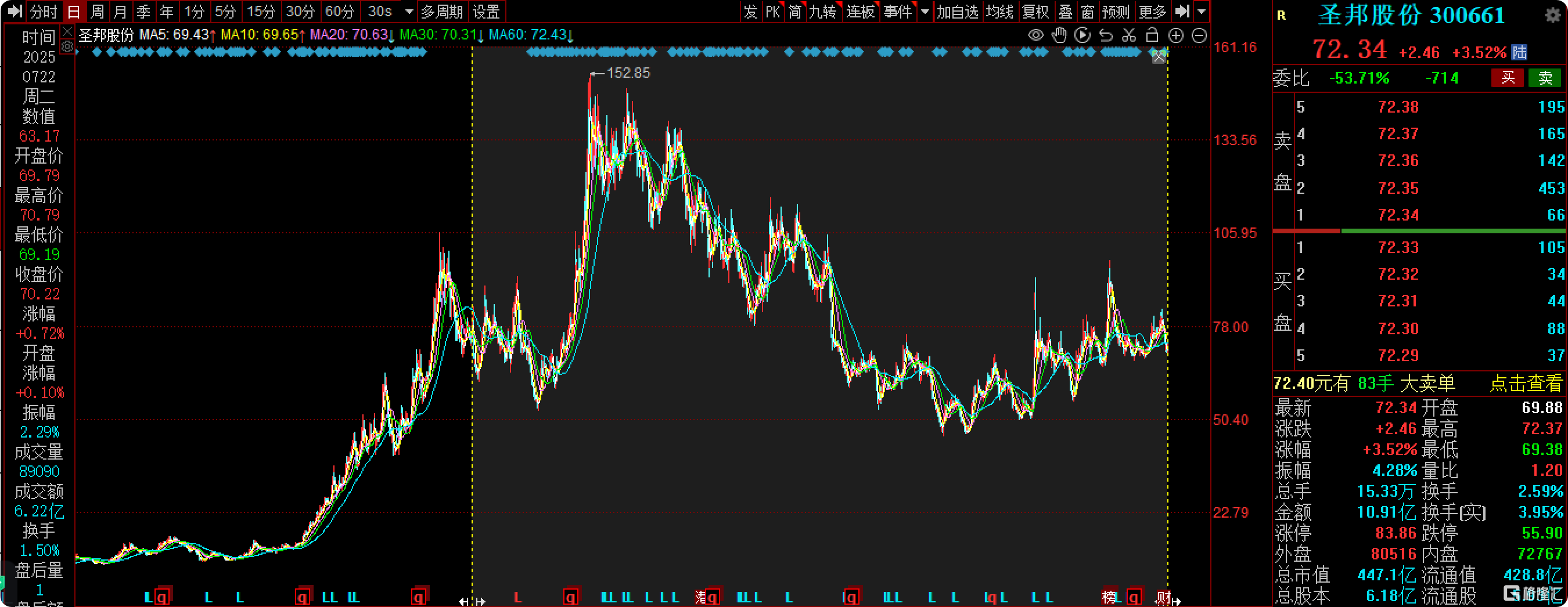This screenshot has height=607, width=1568.
Task: Click 点击查看 to view the large order
Action: 1526,383
